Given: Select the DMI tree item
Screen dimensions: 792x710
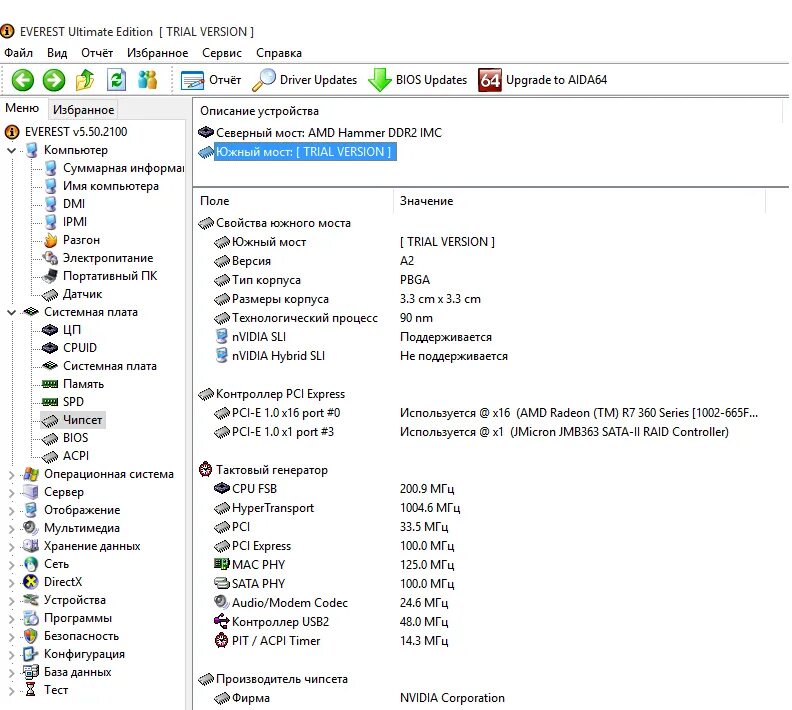Looking at the screenshot, I should tap(74, 204).
